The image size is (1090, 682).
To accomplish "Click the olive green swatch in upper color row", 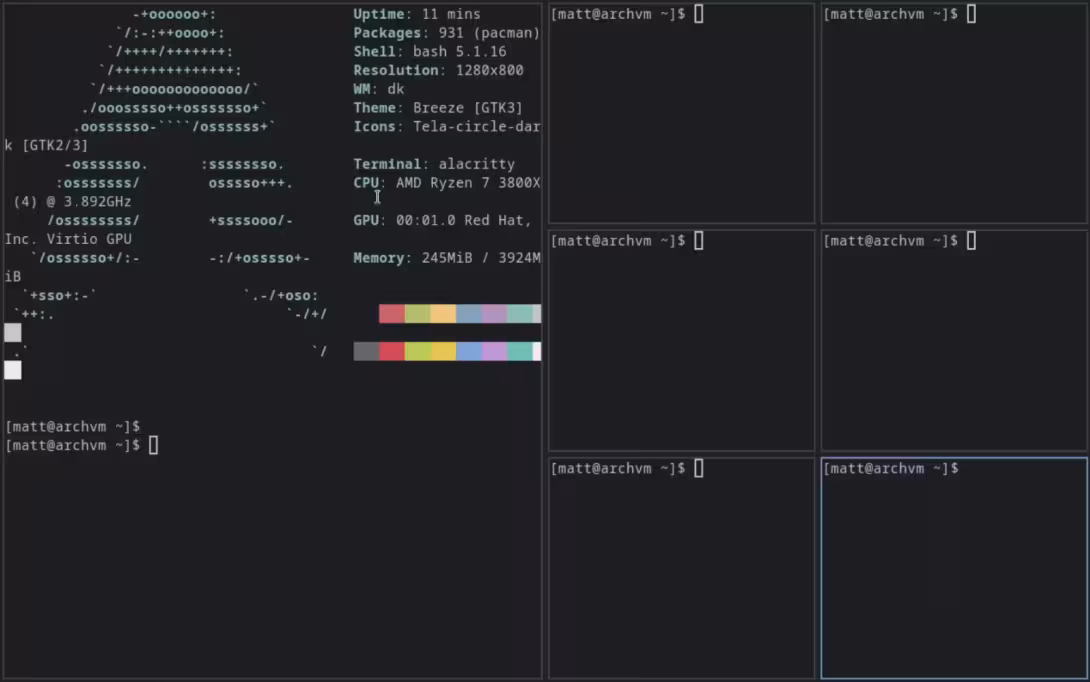I will 417,314.
